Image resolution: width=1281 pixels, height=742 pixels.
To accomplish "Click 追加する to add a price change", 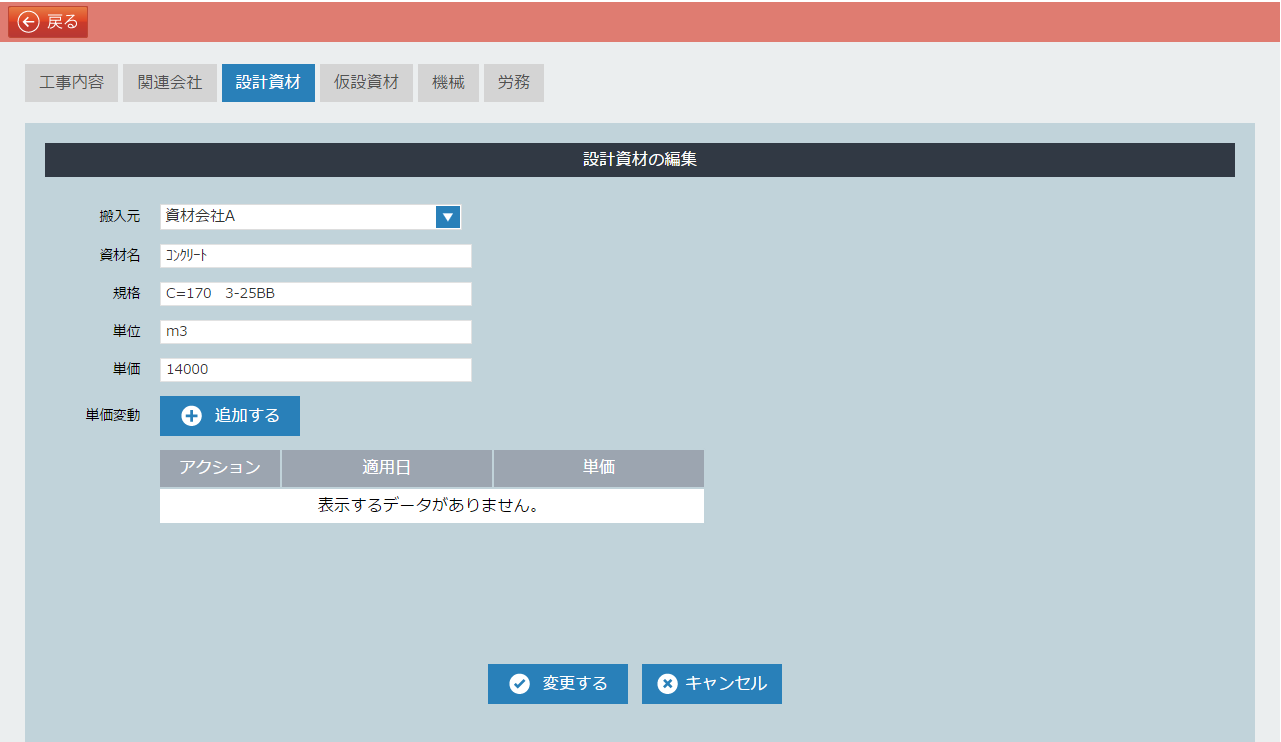I will tap(230, 416).
